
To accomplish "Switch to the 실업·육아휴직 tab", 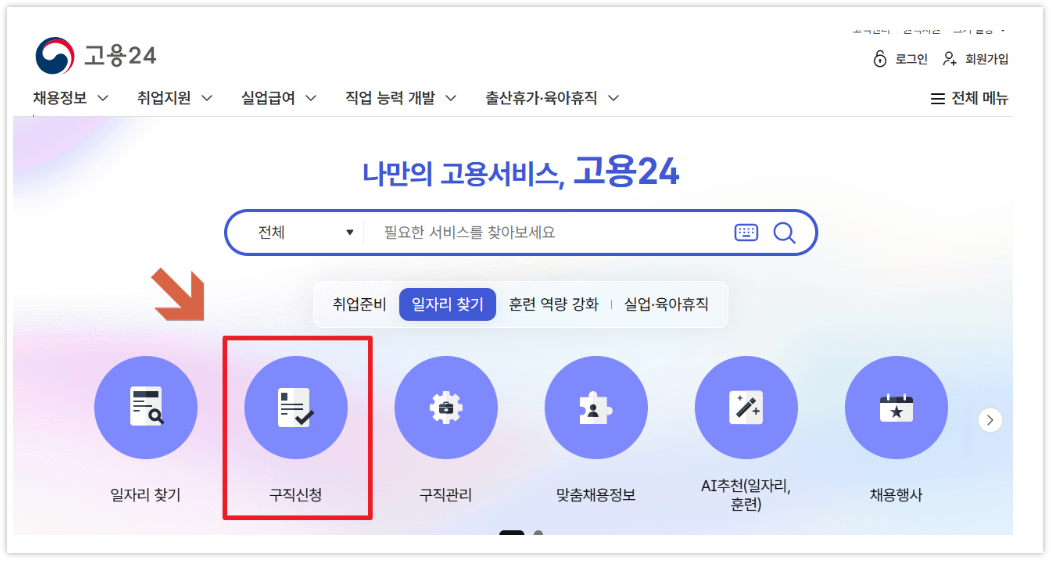I will click(666, 304).
